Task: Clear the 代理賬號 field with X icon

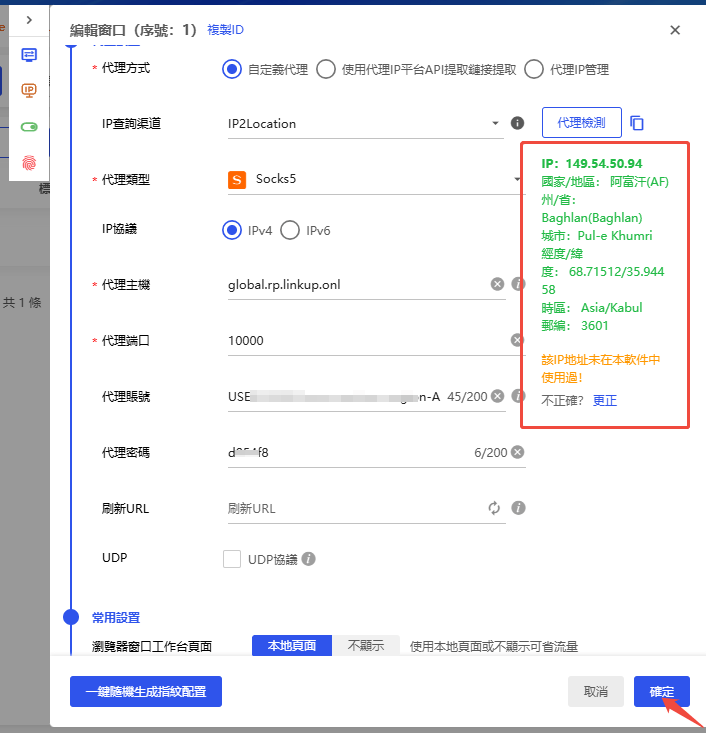Action: coord(497,396)
